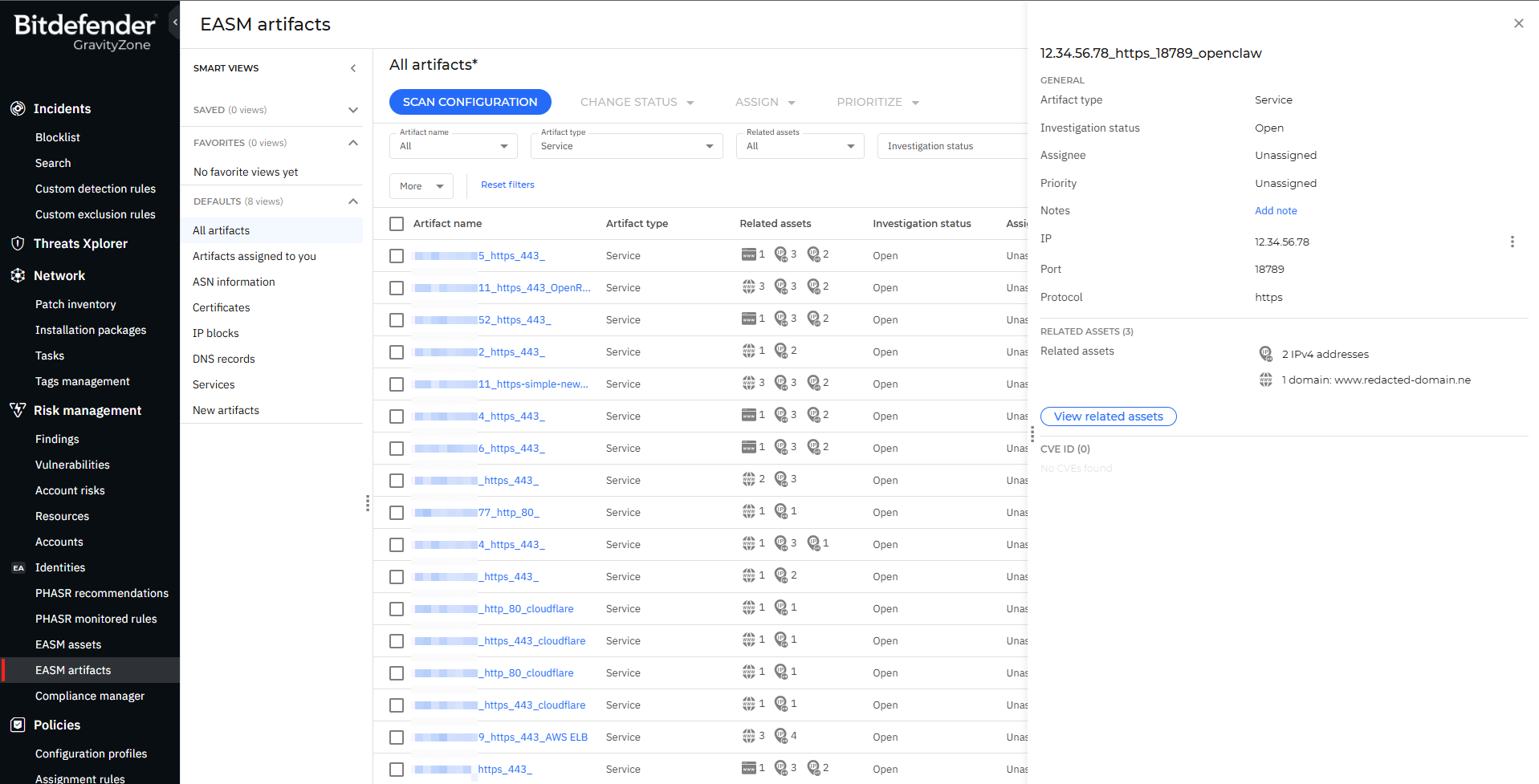Click the Network section icon

point(18,275)
